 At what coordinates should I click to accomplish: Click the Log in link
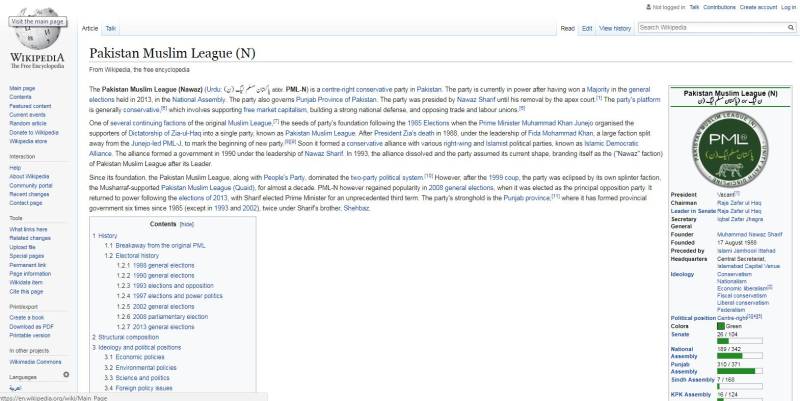click(x=788, y=7)
